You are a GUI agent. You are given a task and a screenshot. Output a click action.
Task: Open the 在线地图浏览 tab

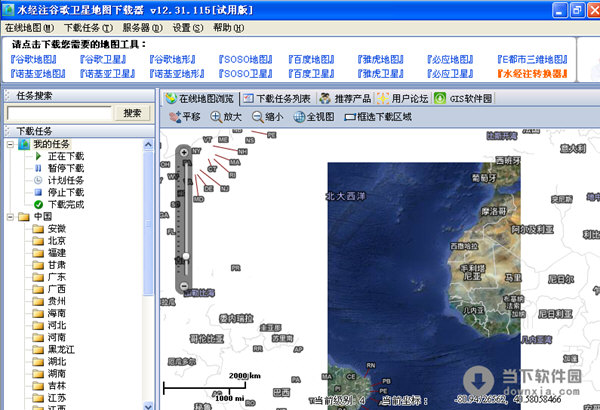[200, 99]
